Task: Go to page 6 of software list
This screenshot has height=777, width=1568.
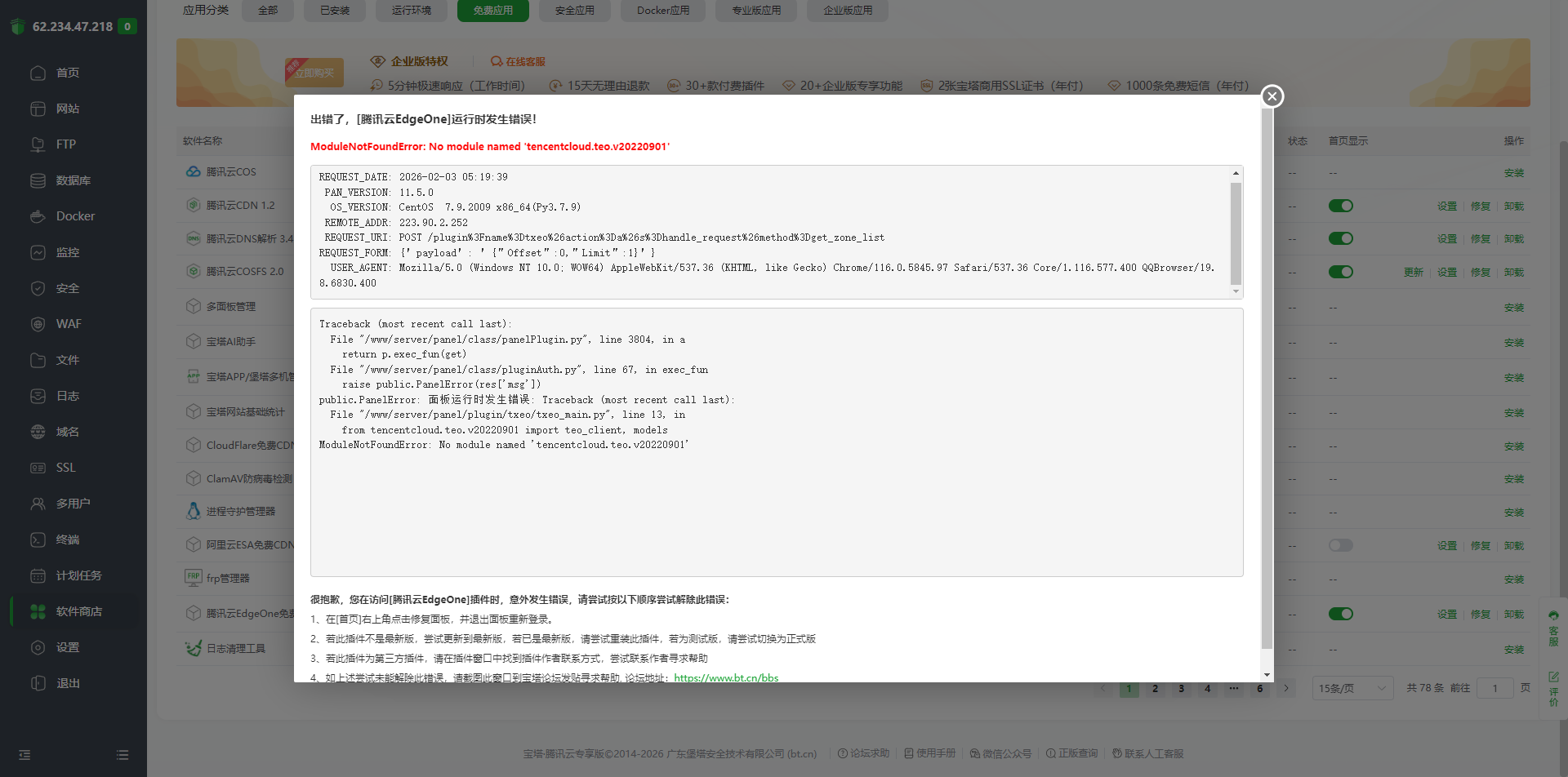Action: pos(1259,688)
